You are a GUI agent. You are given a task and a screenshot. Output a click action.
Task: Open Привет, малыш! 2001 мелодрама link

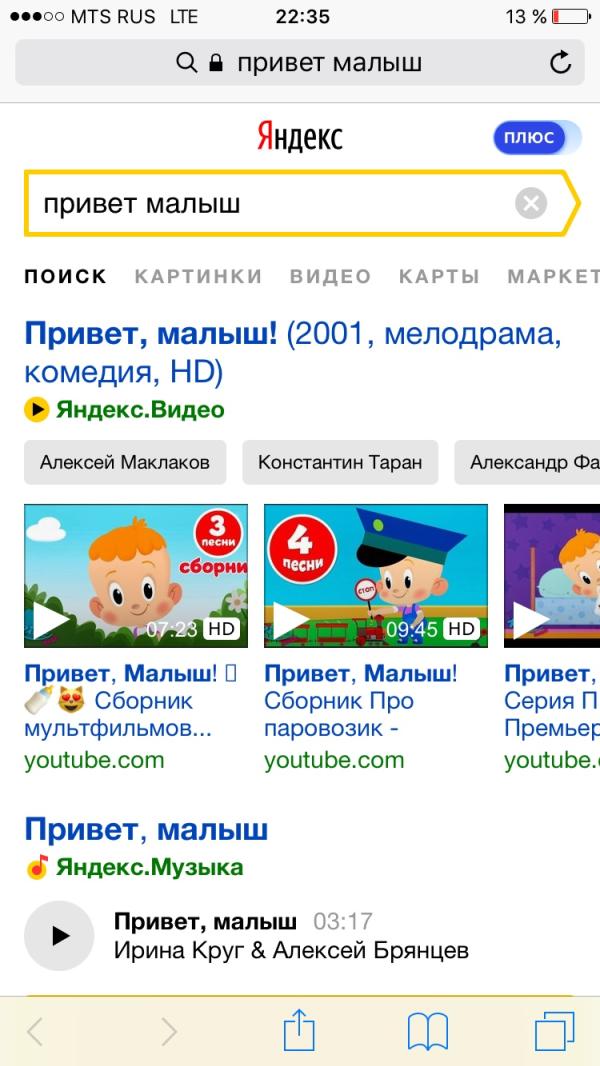(x=293, y=354)
